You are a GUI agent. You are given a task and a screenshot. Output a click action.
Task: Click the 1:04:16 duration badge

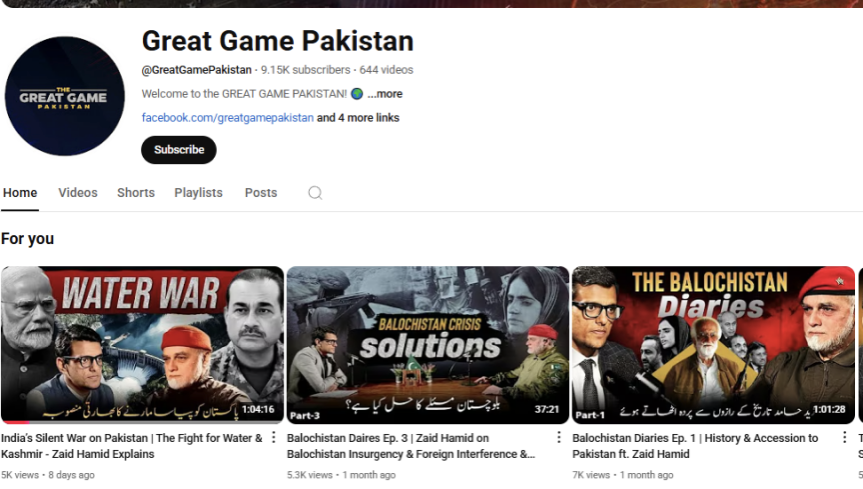(259, 410)
